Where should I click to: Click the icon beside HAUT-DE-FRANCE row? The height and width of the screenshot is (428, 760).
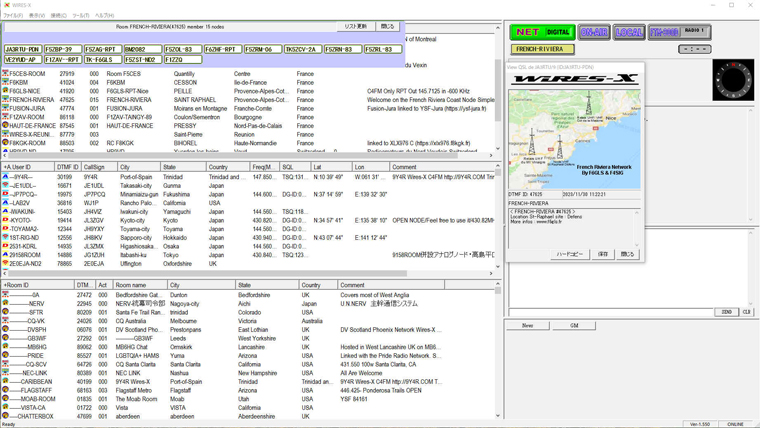(5, 126)
